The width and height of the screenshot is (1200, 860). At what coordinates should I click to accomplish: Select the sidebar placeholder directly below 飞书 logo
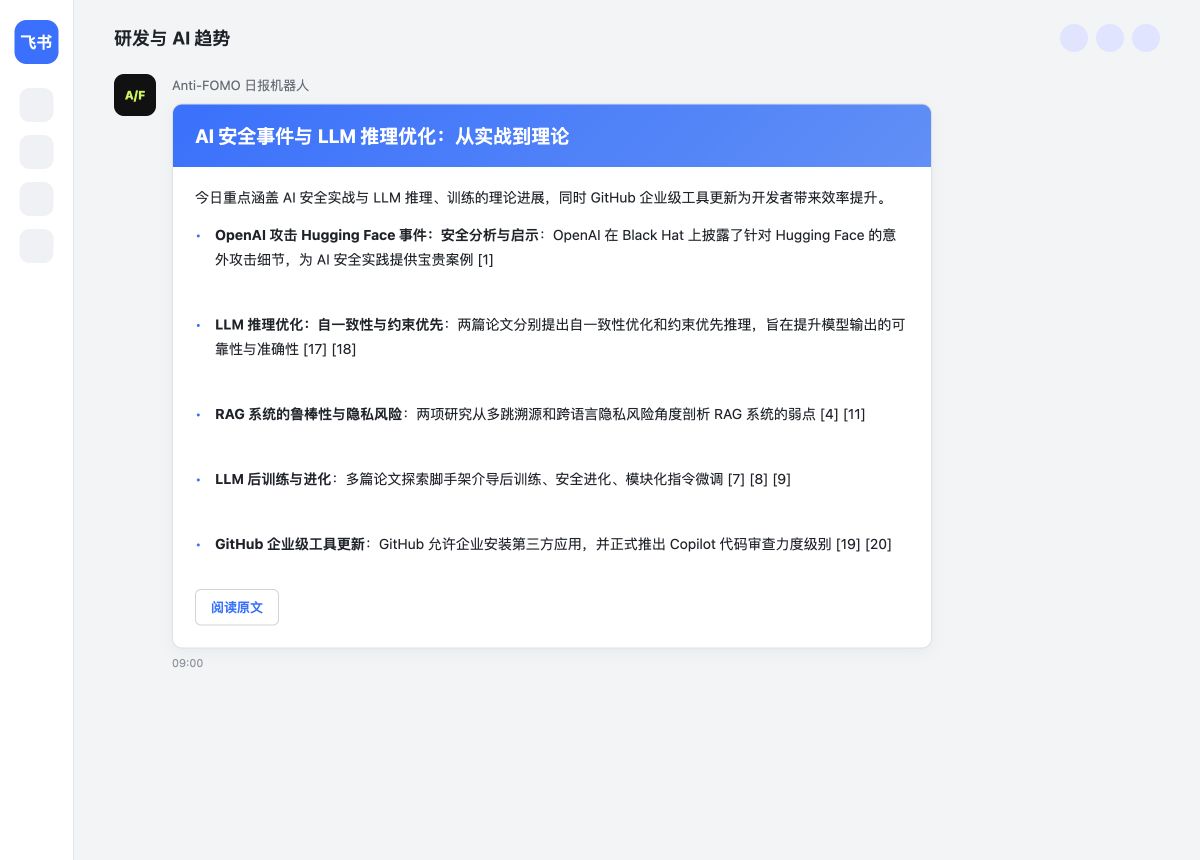point(36,105)
